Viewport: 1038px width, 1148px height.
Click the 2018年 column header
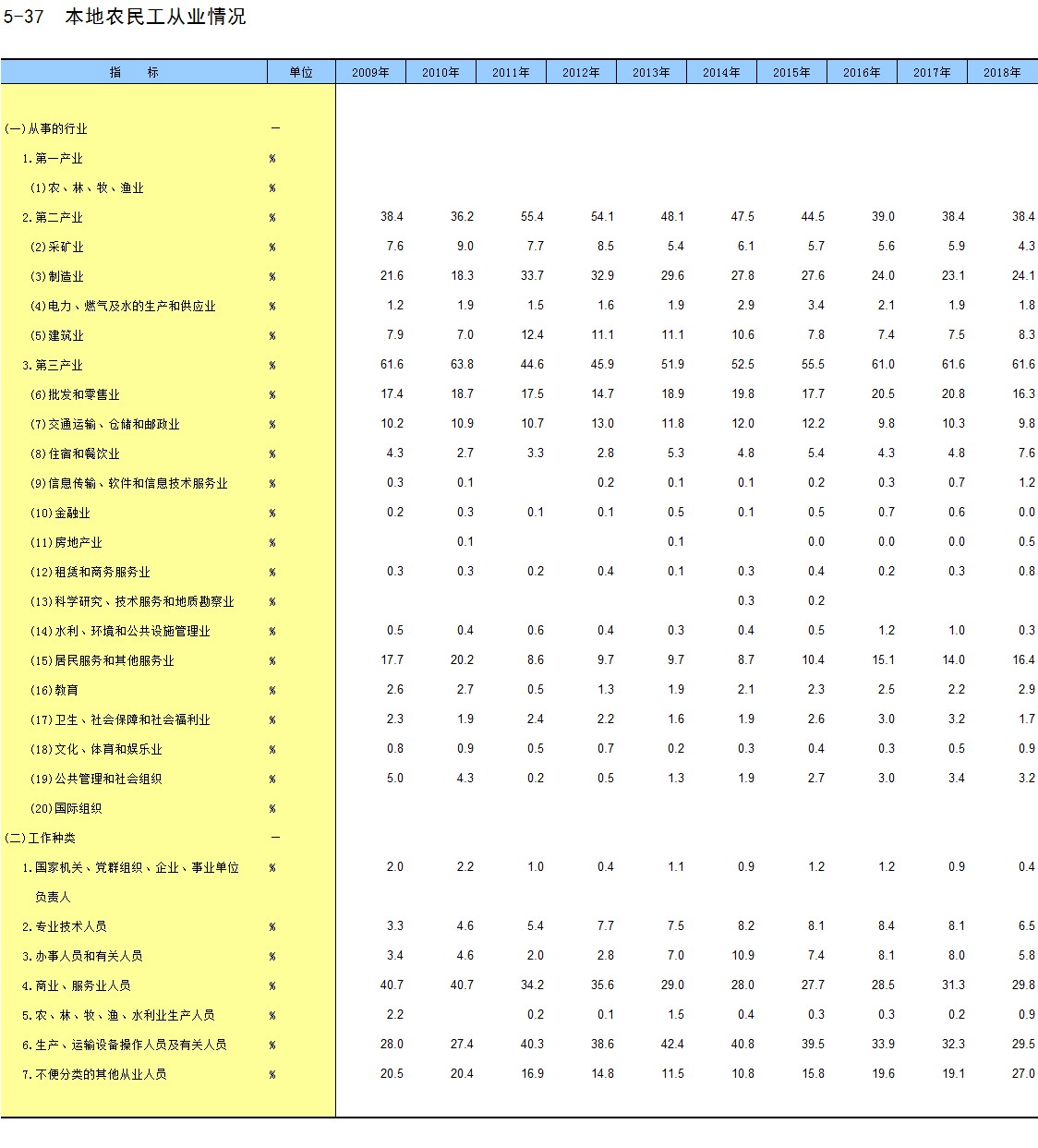[1002, 72]
